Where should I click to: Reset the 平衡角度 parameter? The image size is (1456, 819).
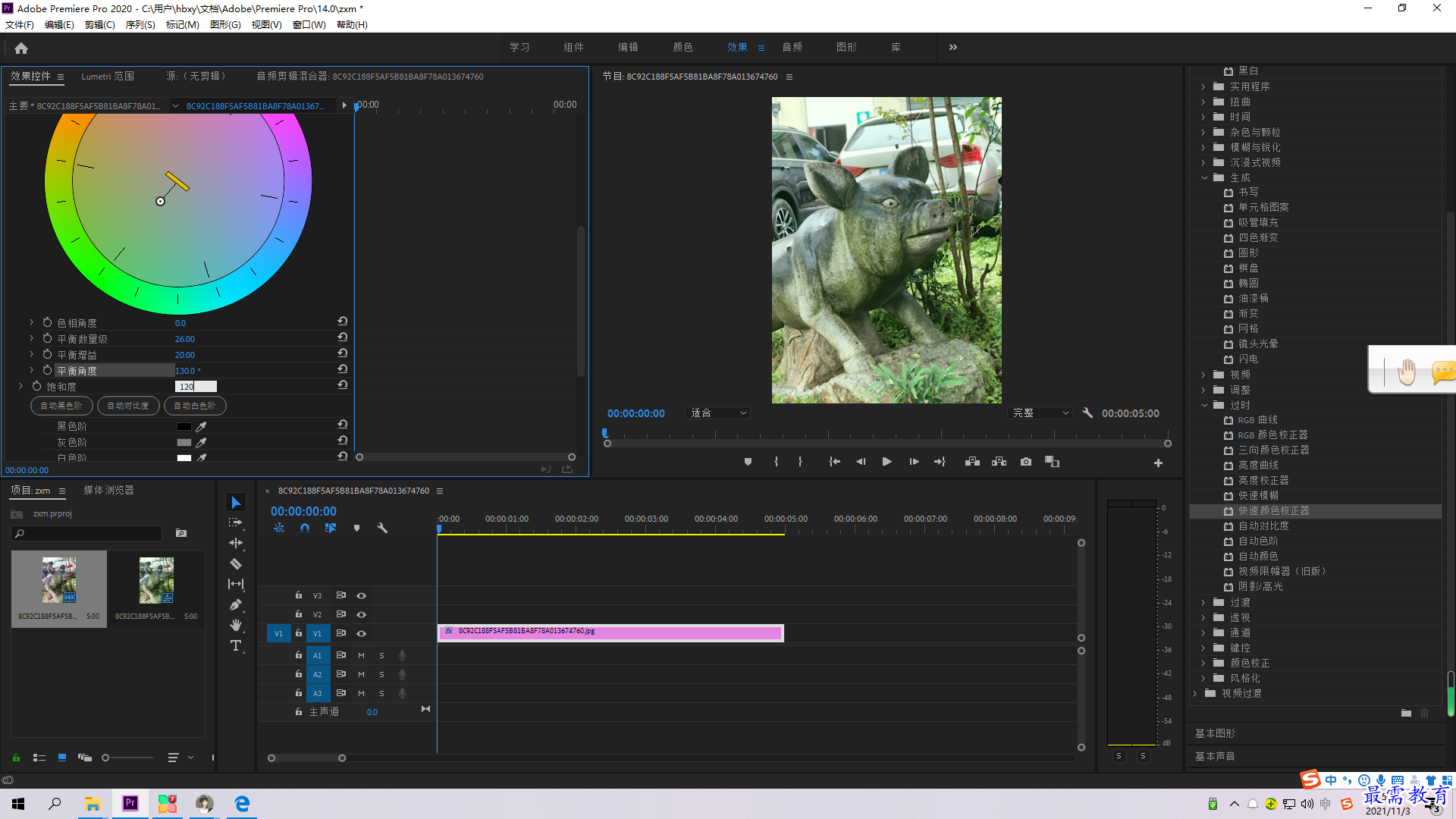[x=343, y=369]
